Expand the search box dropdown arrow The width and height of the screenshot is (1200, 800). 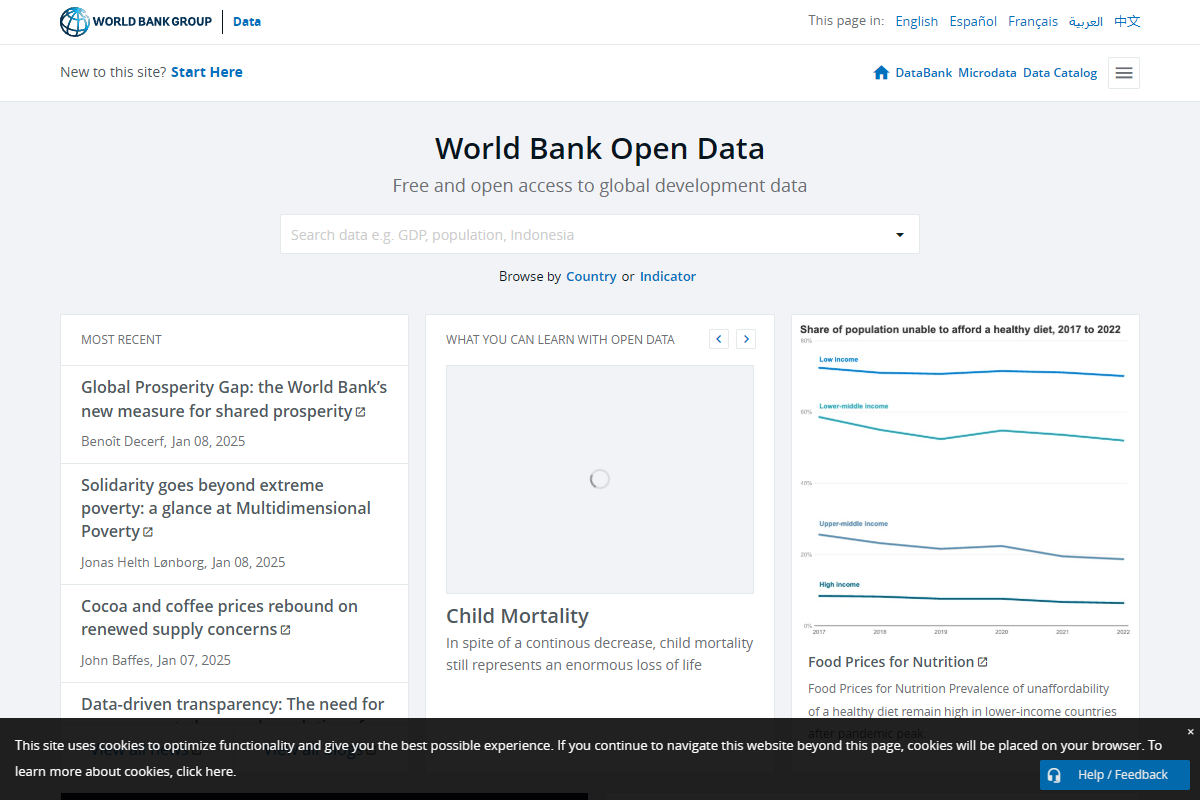click(899, 235)
